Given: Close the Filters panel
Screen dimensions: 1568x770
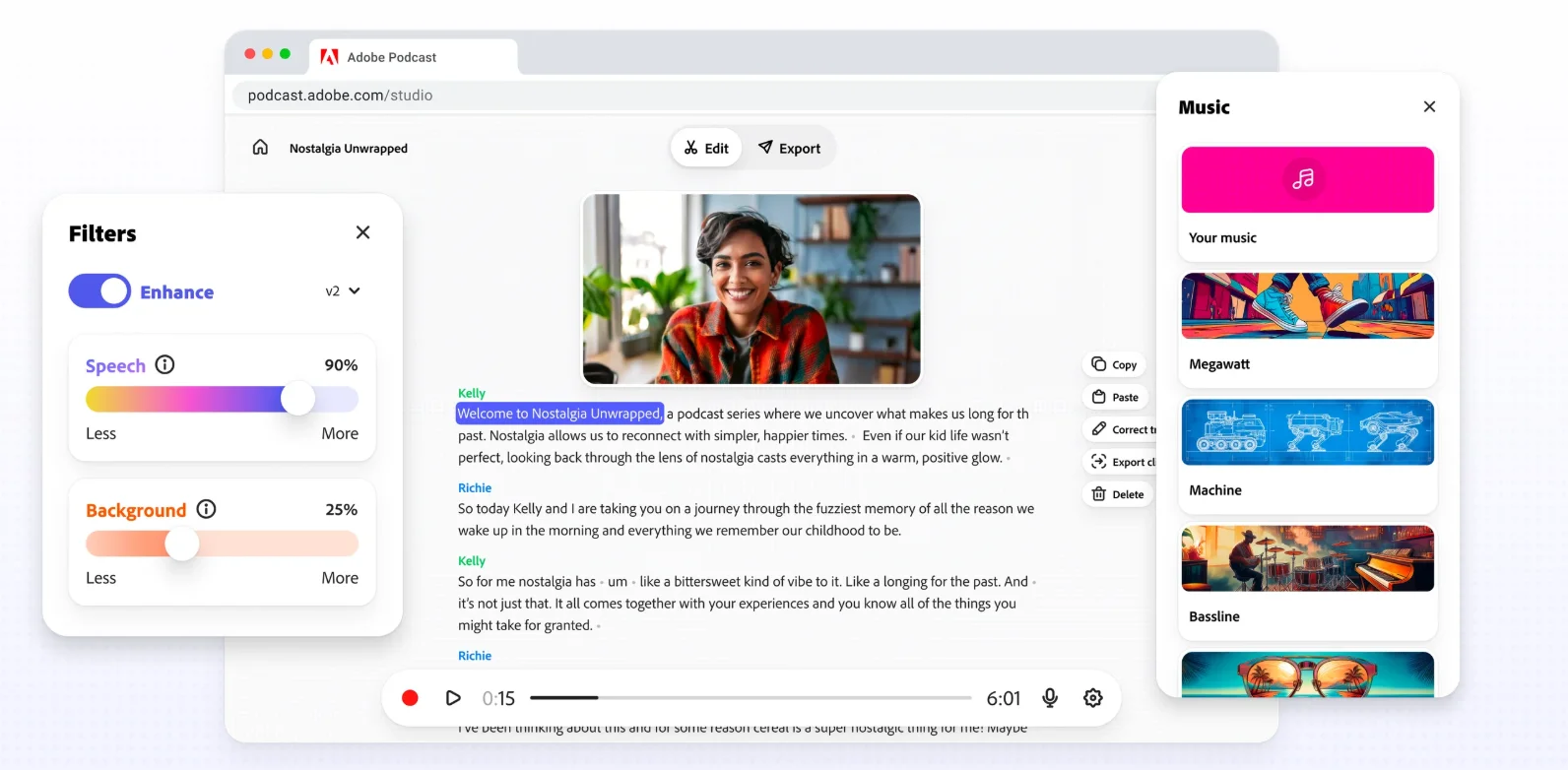Looking at the screenshot, I should point(362,232).
